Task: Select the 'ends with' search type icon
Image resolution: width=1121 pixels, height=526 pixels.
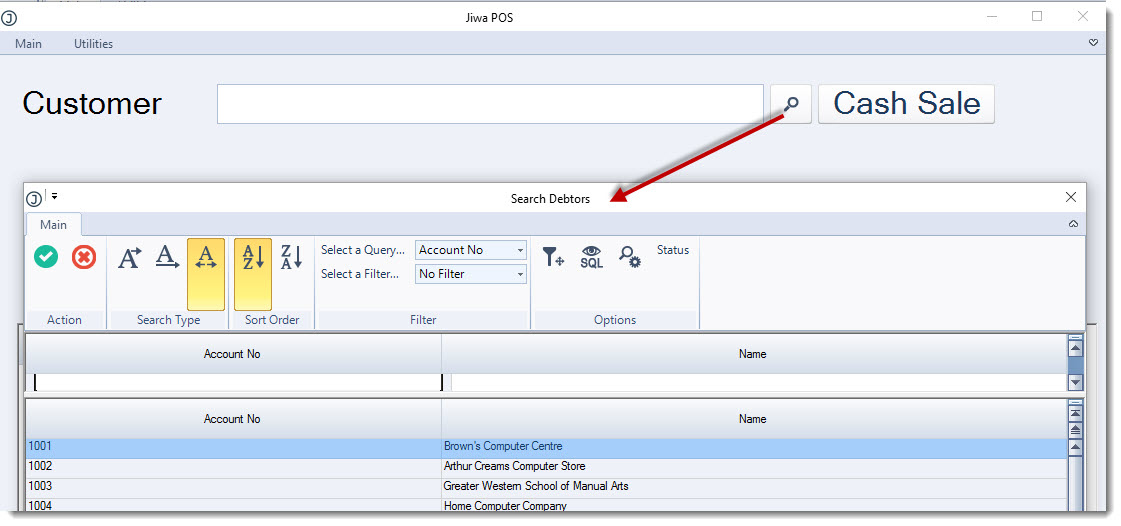Action: 167,257
